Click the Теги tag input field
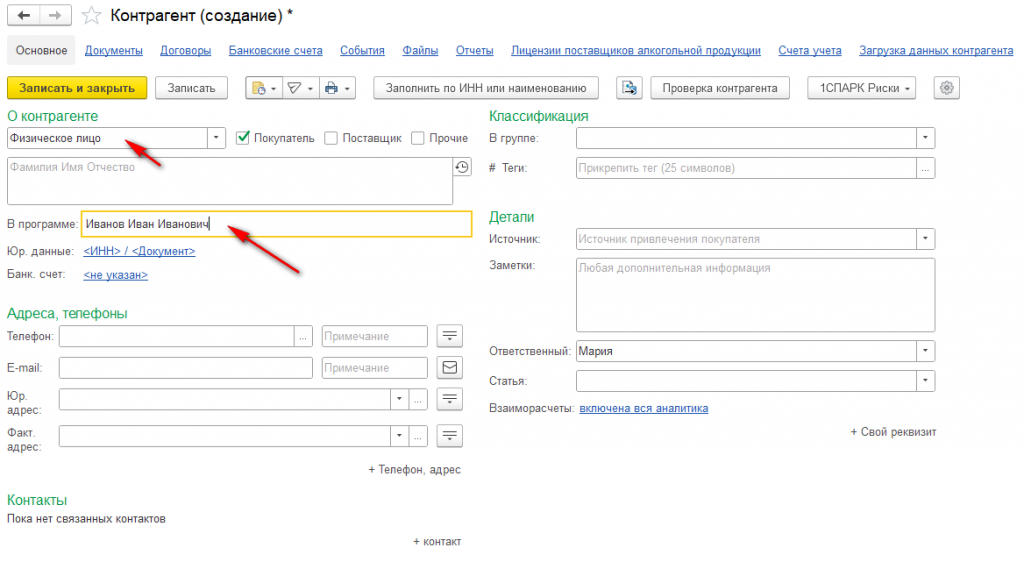 click(746, 168)
